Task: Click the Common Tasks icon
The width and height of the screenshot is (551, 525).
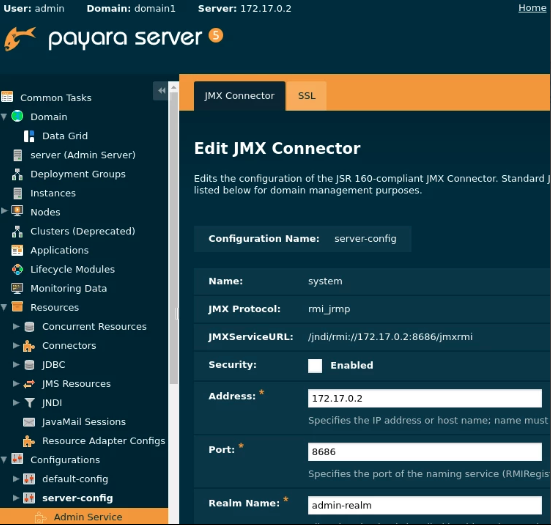Action: (7, 97)
